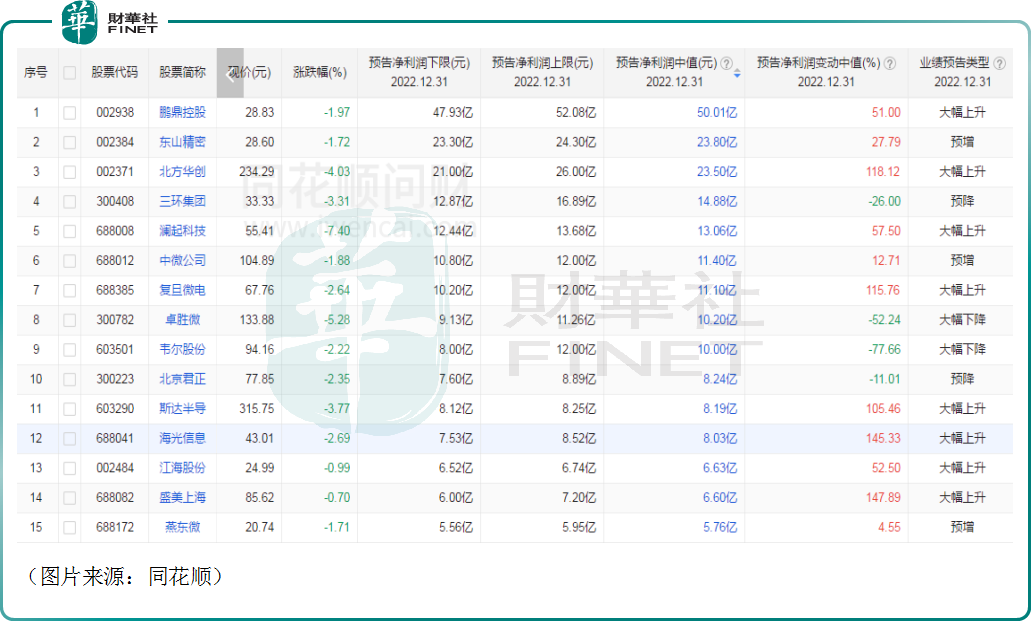Click sort arrow on 预告净利润中值 column
The image size is (1031, 641).
[737, 74]
